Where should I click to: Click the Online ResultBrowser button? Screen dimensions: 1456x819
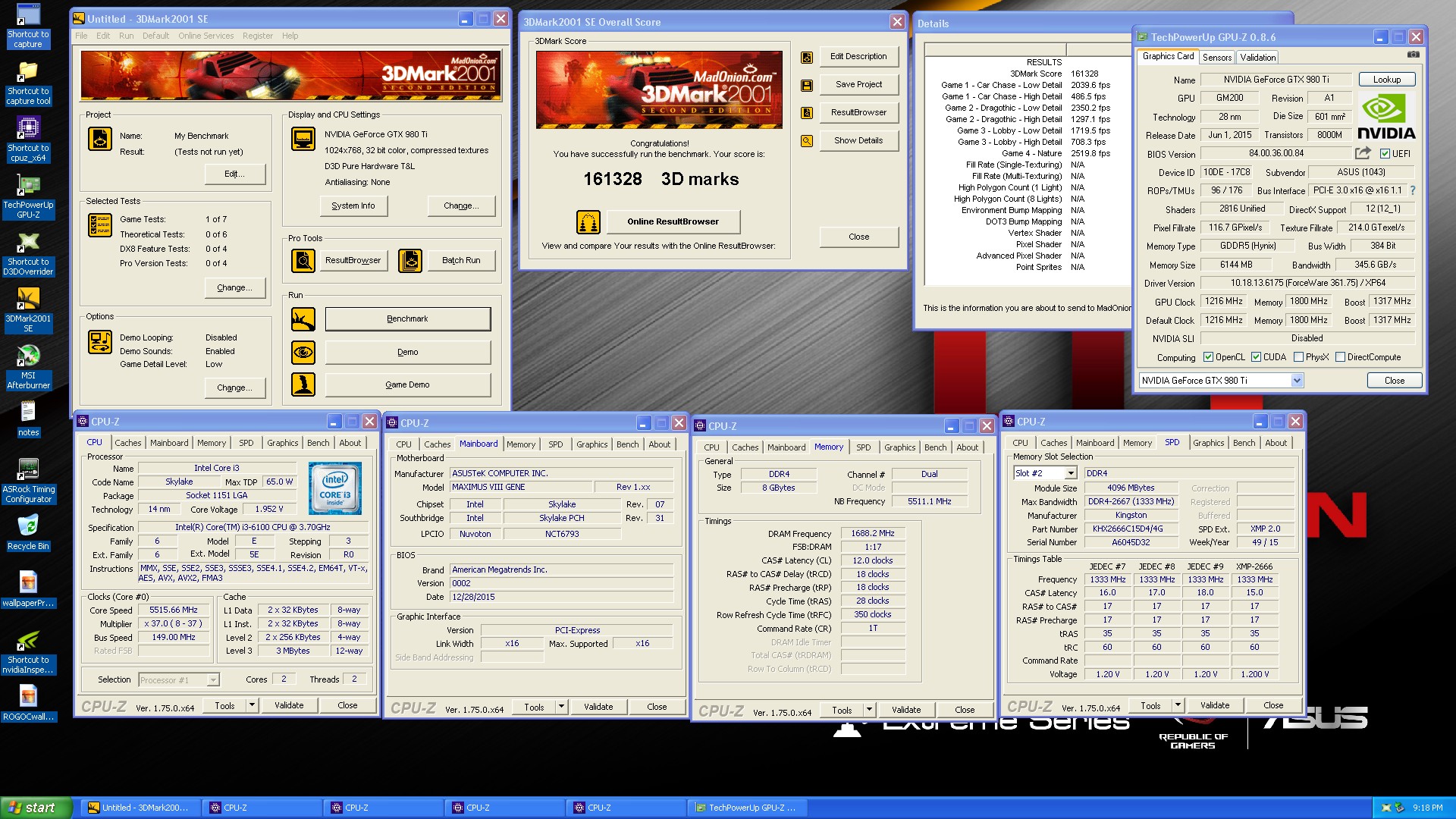click(673, 221)
